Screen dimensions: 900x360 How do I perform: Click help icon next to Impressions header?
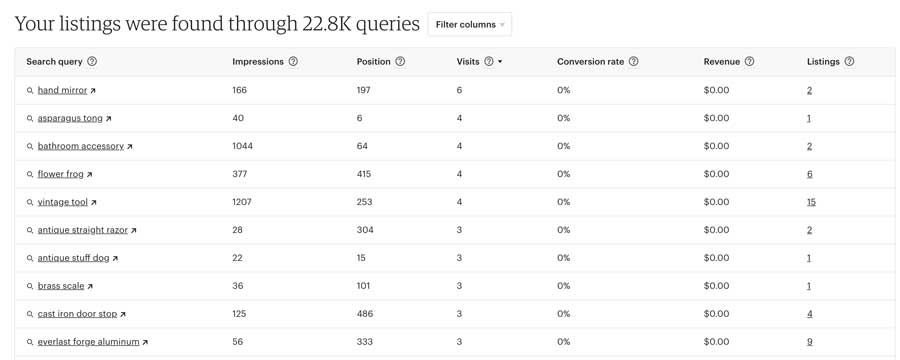[293, 61]
